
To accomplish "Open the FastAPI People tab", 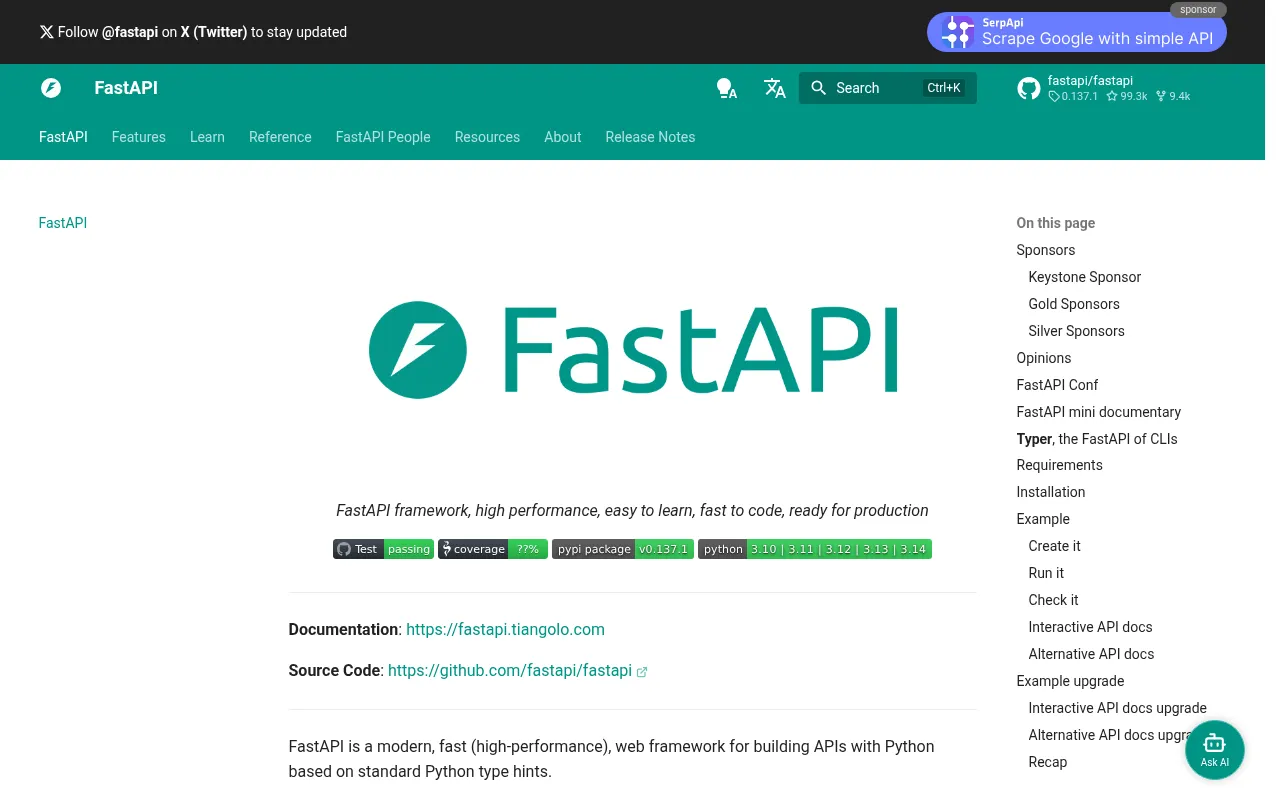I will tap(383, 137).
